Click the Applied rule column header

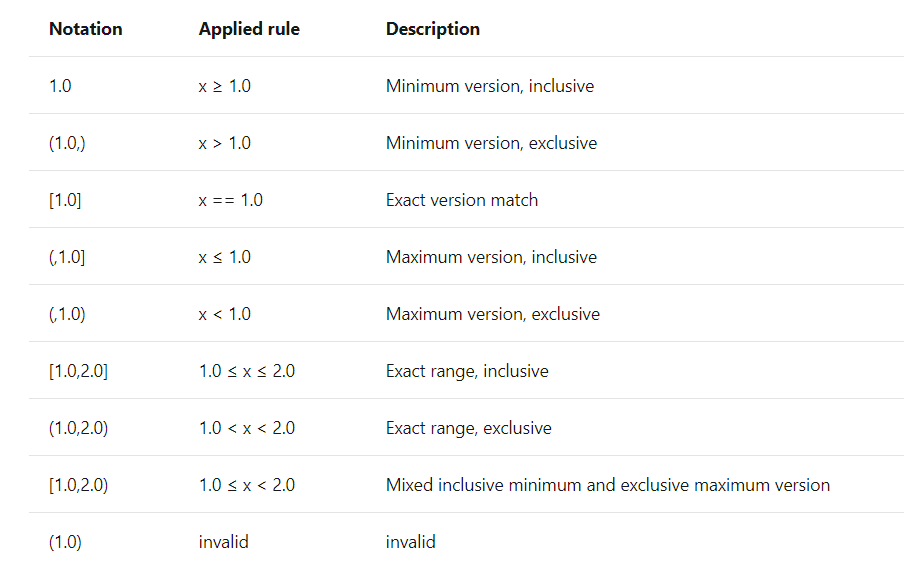[249, 29]
